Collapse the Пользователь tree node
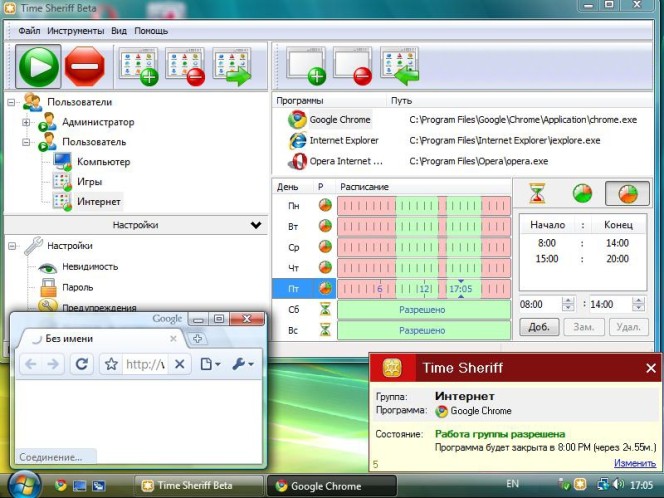The width and height of the screenshot is (664, 498). tap(26, 142)
